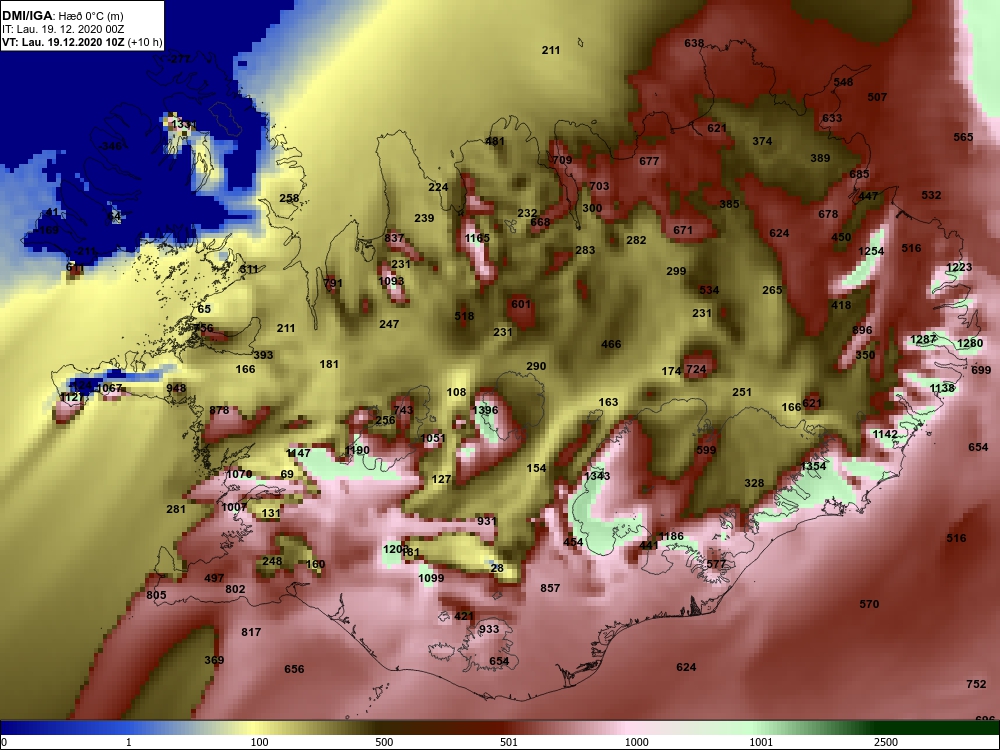Click the map value '1396'
Screen dimensions: 1000x750
pyautogui.click(x=485, y=410)
